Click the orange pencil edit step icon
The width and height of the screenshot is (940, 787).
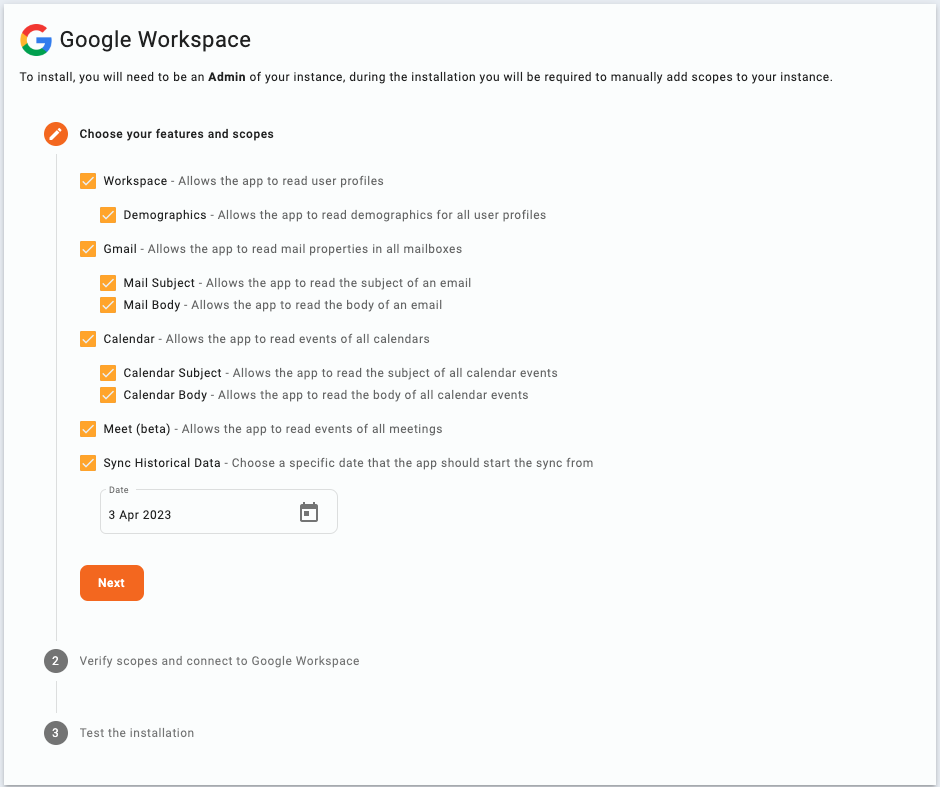tap(56, 134)
